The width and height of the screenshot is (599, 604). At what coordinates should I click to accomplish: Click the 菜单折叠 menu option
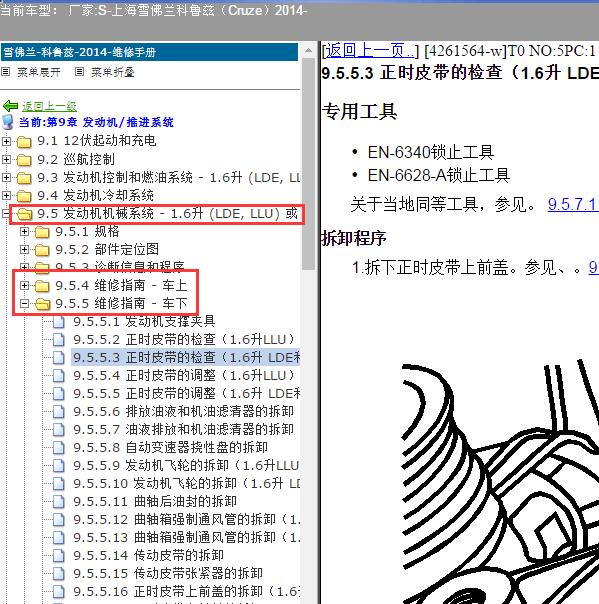pos(113,72)
